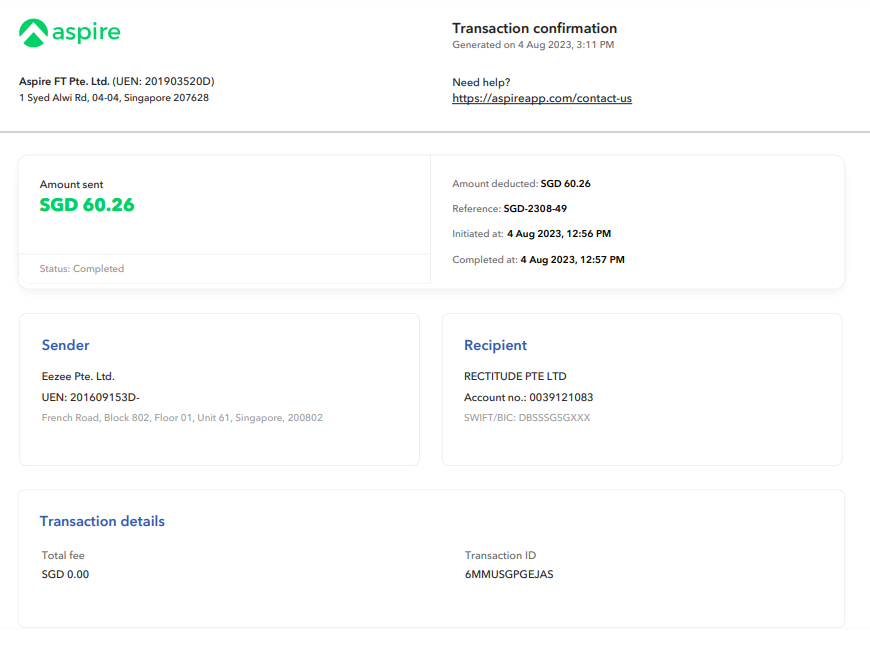Select 'SWIFT/BIC: DBSSSGSGXXX'
This screenshot has width=870, height=653.
point(527,418)
